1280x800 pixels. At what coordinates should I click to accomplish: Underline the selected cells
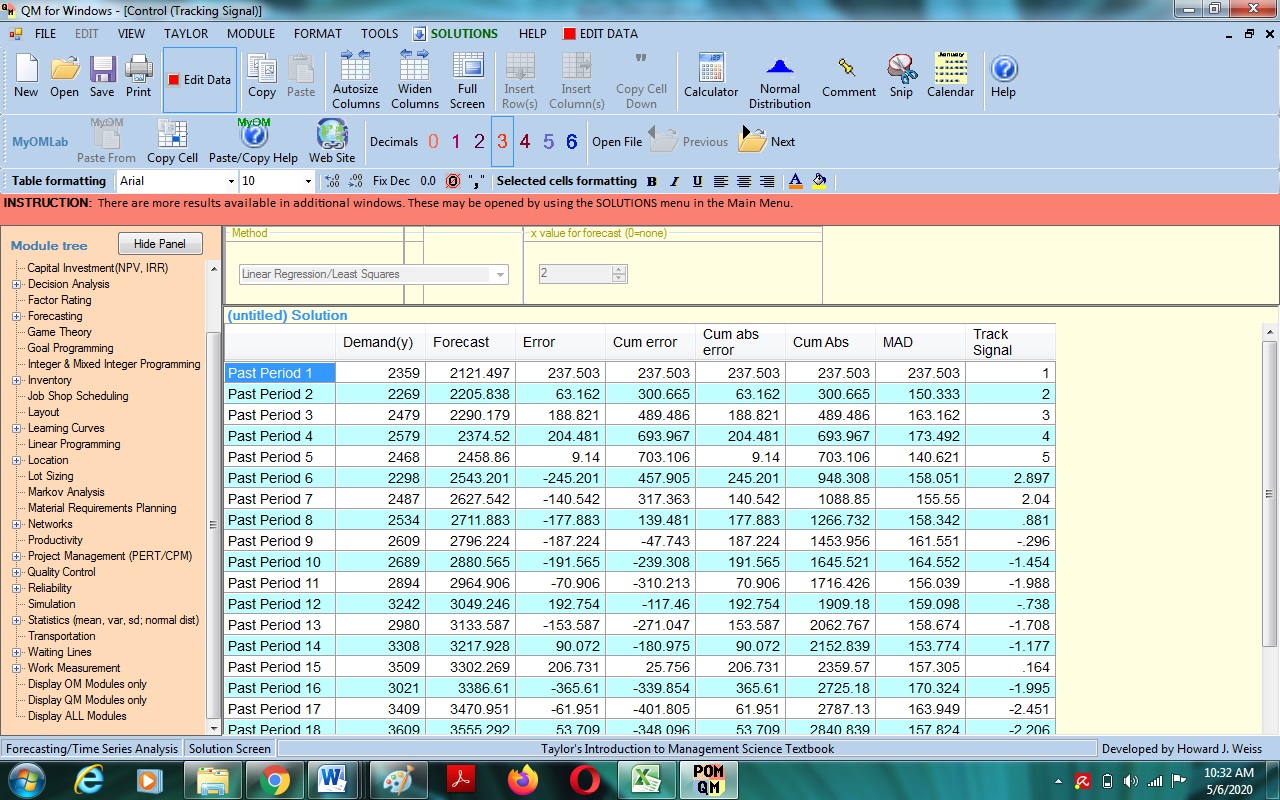click(697, 181)
